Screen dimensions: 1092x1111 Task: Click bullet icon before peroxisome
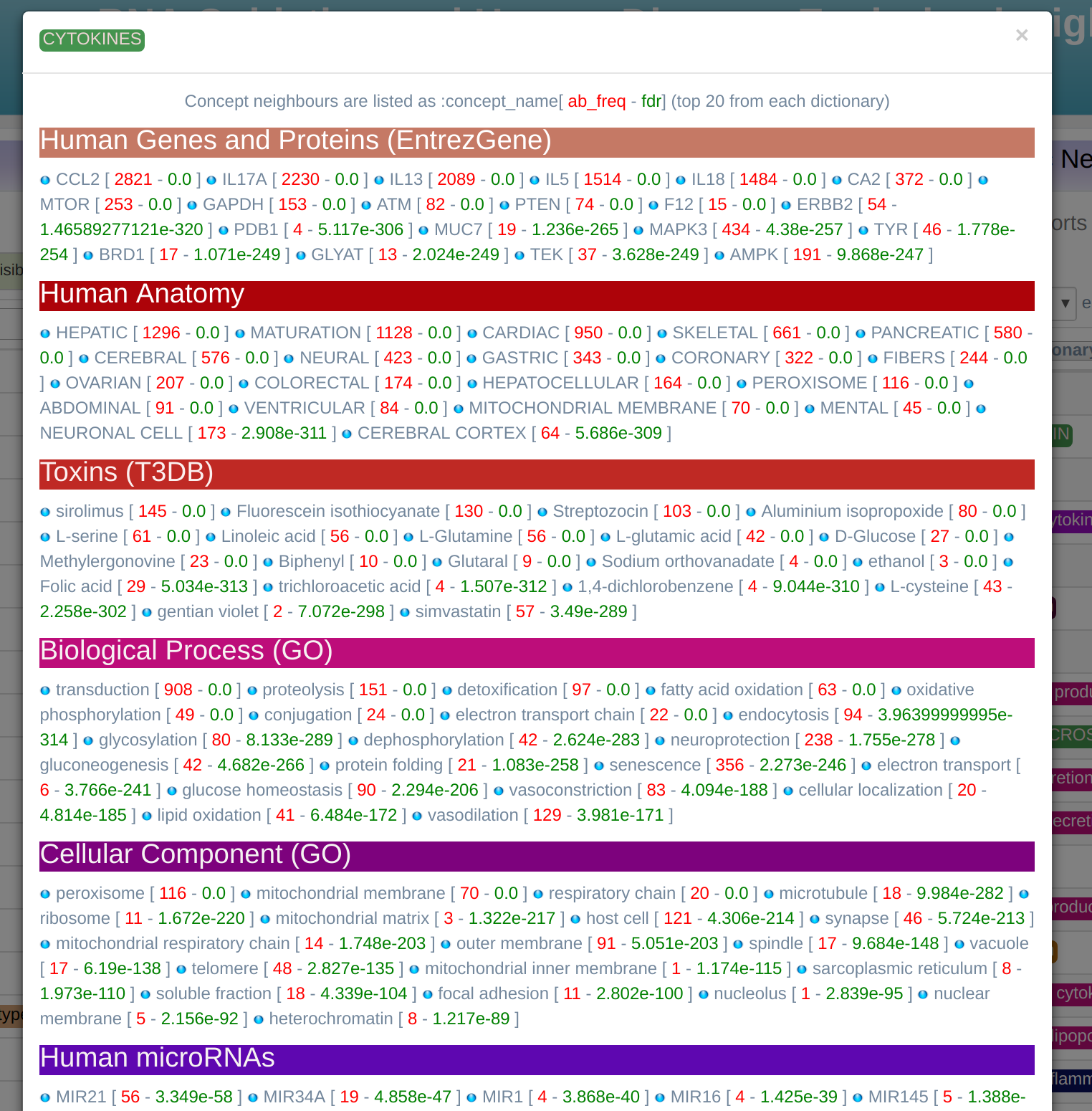pyautogui.click(x=45, y=895)
